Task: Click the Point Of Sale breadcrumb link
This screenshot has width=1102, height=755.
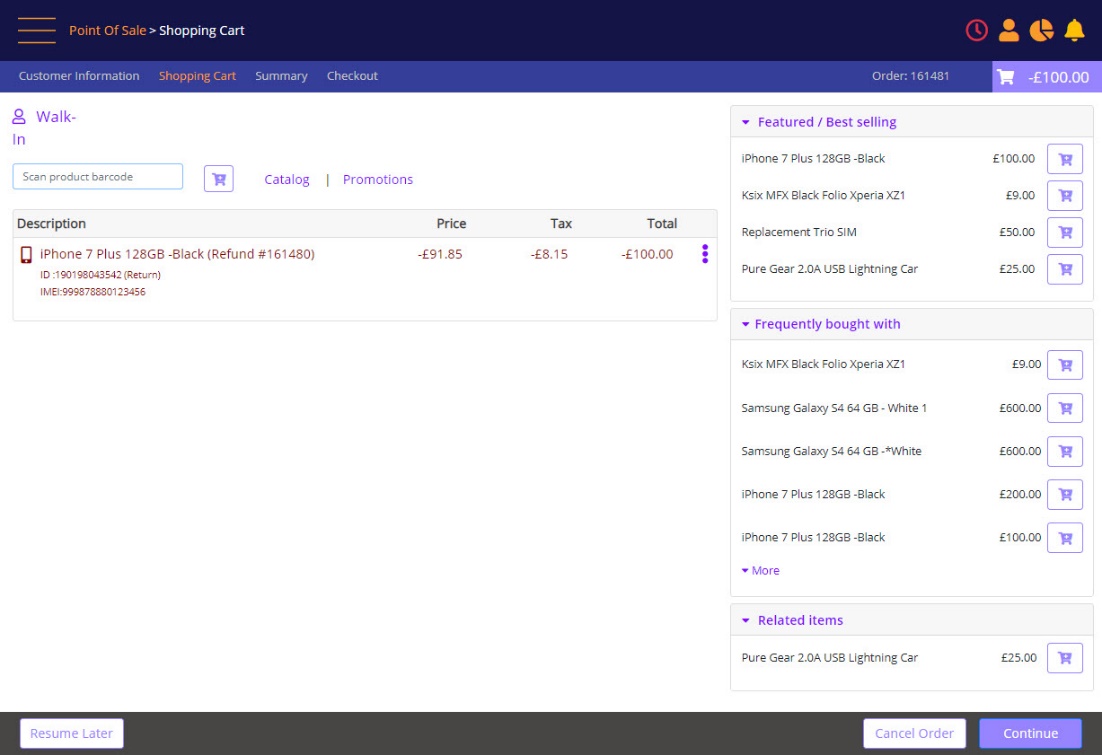Action: tap(108, 30)
